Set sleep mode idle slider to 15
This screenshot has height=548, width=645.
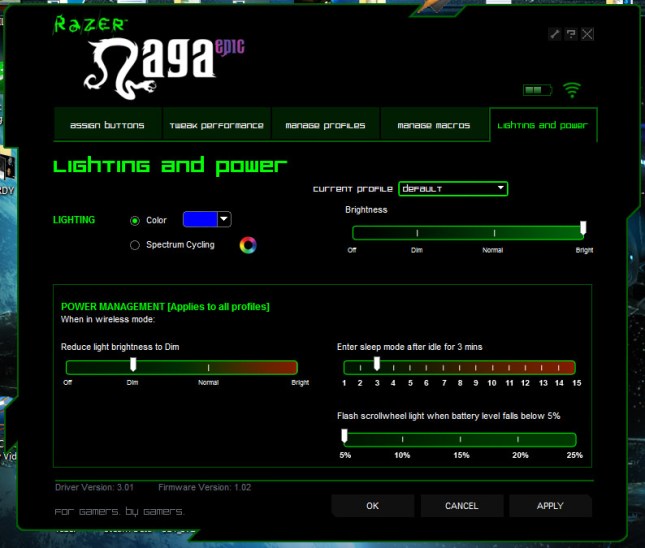576,367
